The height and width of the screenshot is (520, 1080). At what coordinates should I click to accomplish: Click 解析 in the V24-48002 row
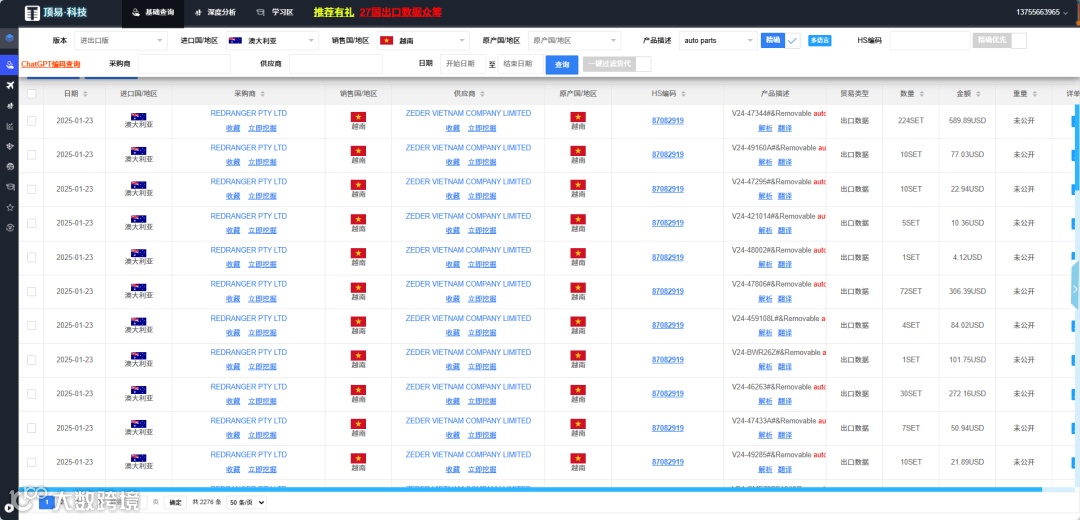[765, 264]
